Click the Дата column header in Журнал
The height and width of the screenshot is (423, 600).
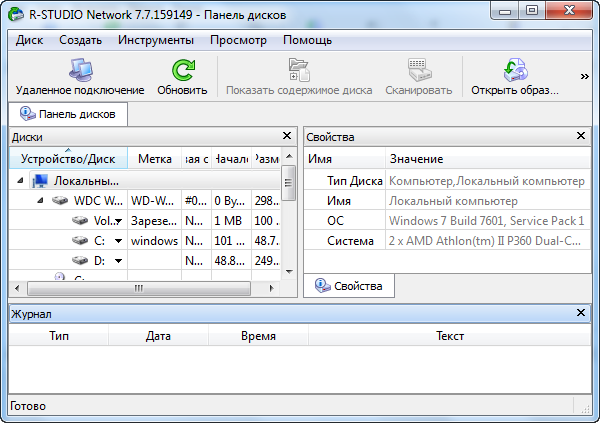pyautogui.click(x=158, y=336)
